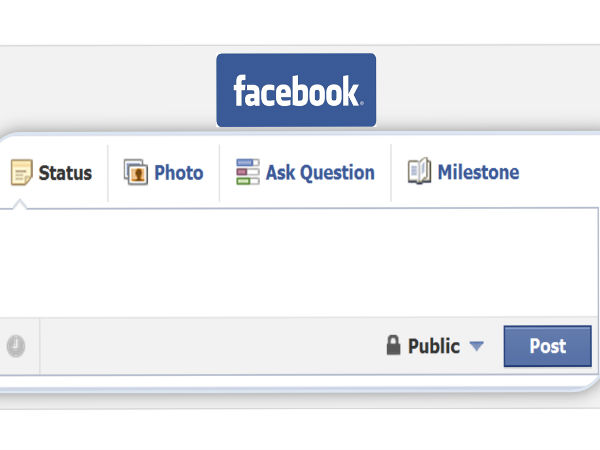
Task: Click the divider between Photo and Ask Question
Action: coord(219,173)
